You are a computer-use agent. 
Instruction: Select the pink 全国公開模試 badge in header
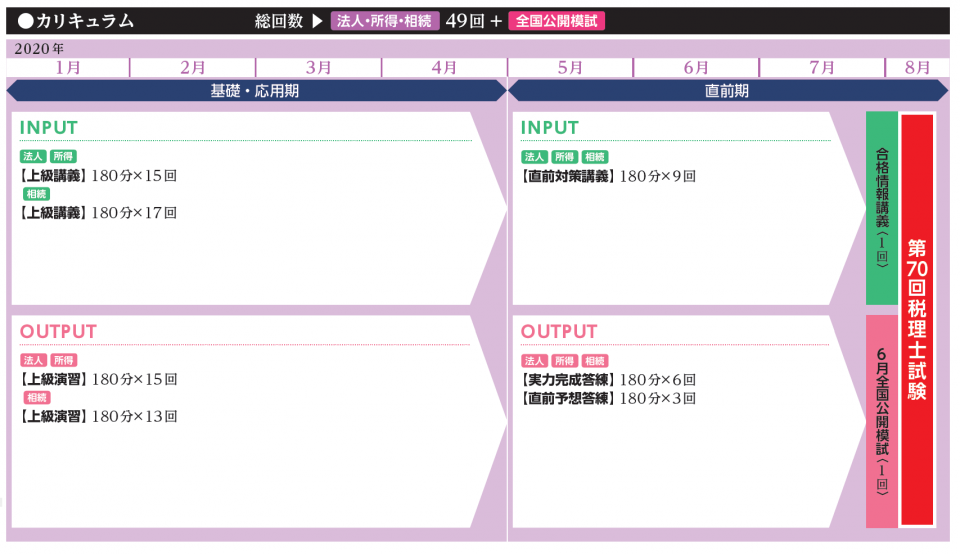pos(557,21)
